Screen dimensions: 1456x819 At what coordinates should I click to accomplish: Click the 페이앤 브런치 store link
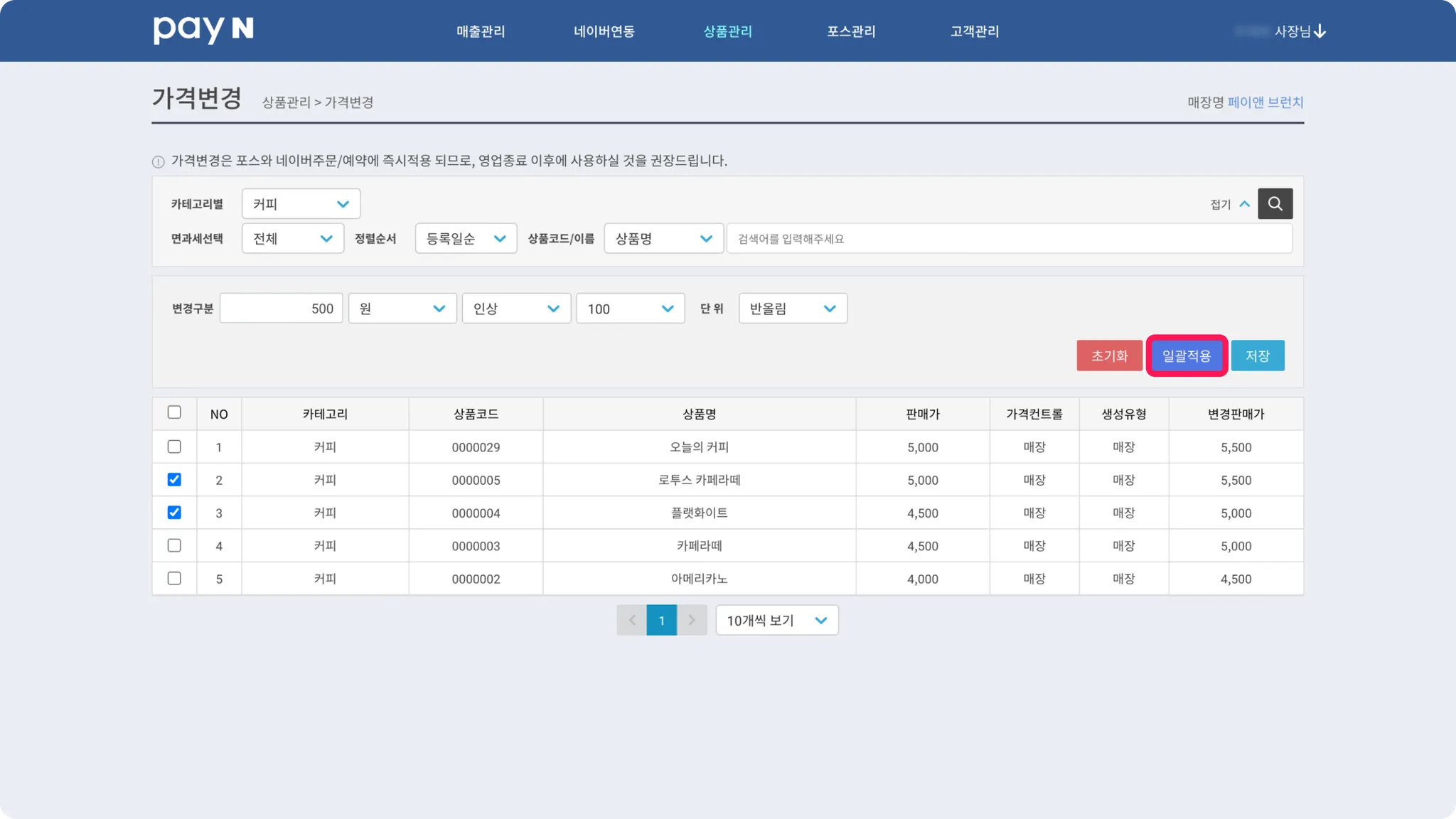(1265, 102)
